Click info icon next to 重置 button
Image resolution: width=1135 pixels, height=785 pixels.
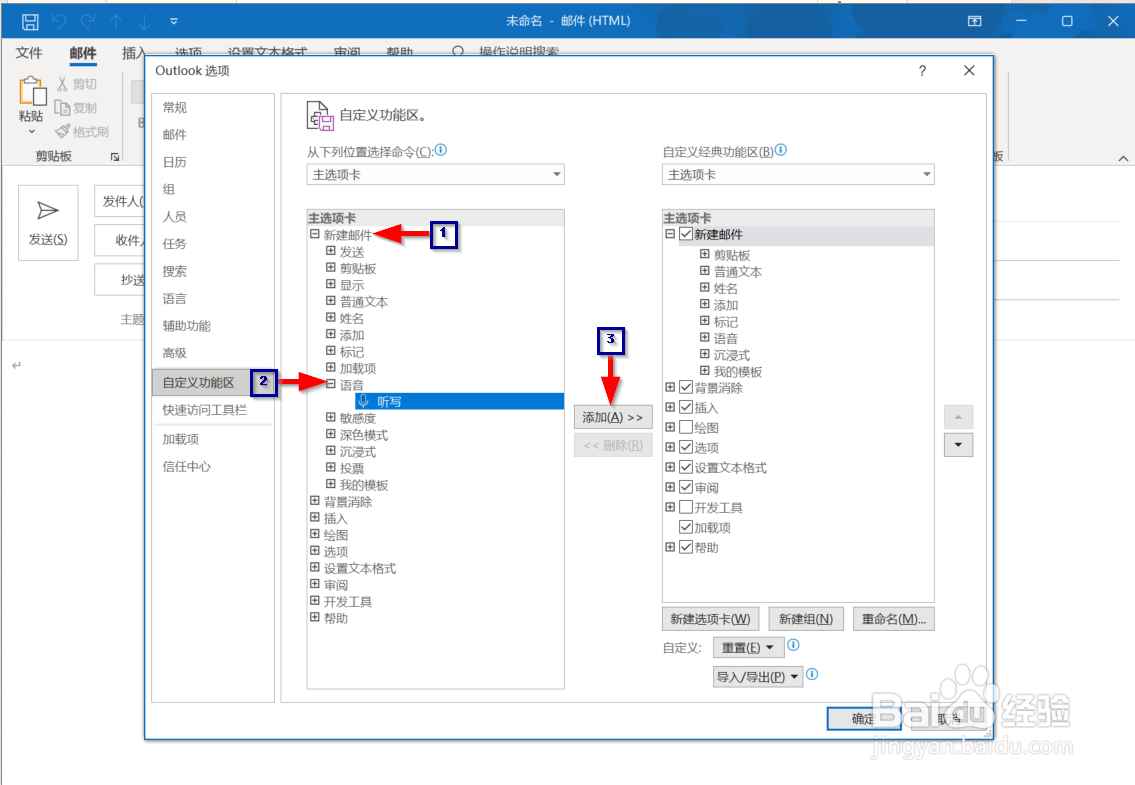(x=793, y=645)
